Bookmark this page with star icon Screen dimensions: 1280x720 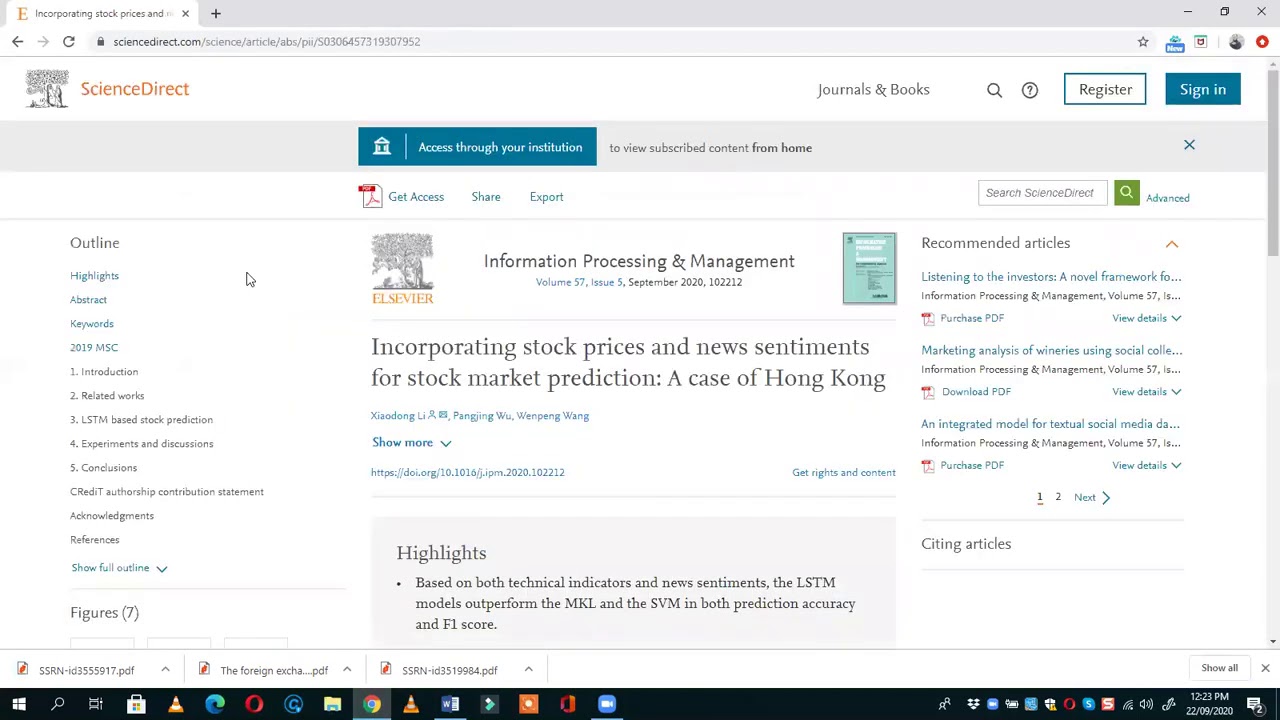point(1143,42)
